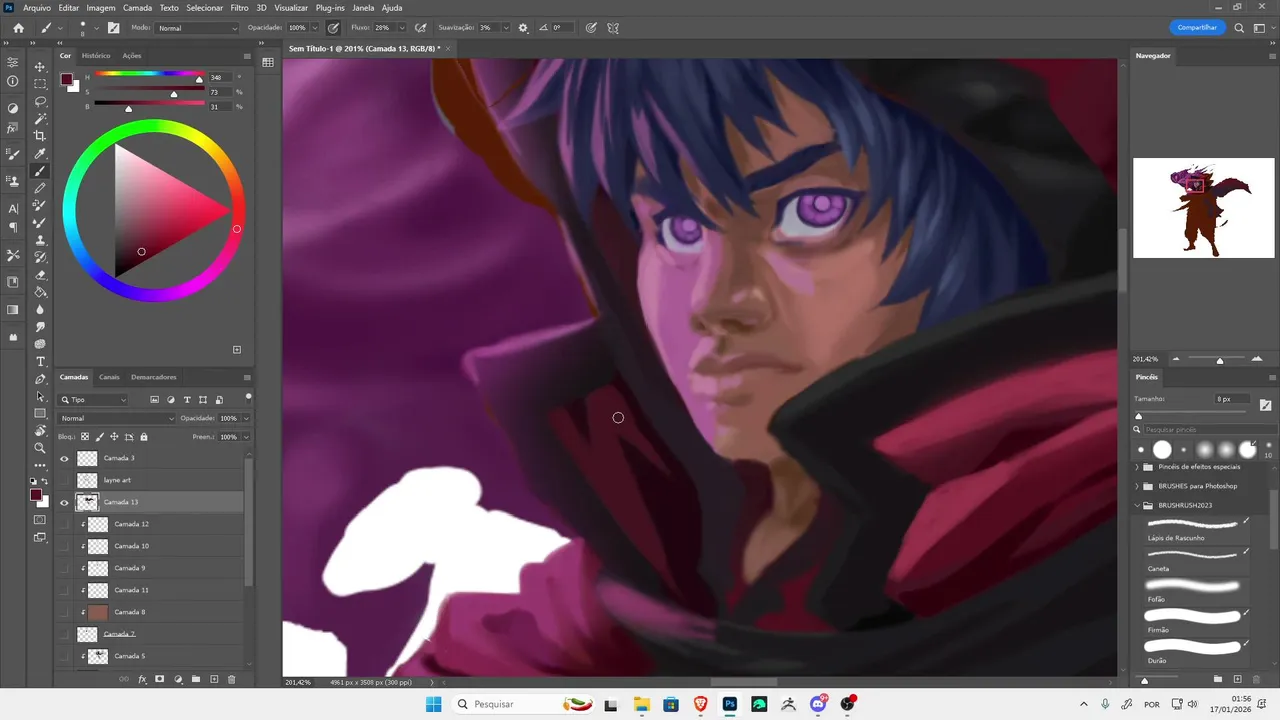
Task: Switch to the Histórico tab
Action: pyautogui.click(x=96, y=56)
